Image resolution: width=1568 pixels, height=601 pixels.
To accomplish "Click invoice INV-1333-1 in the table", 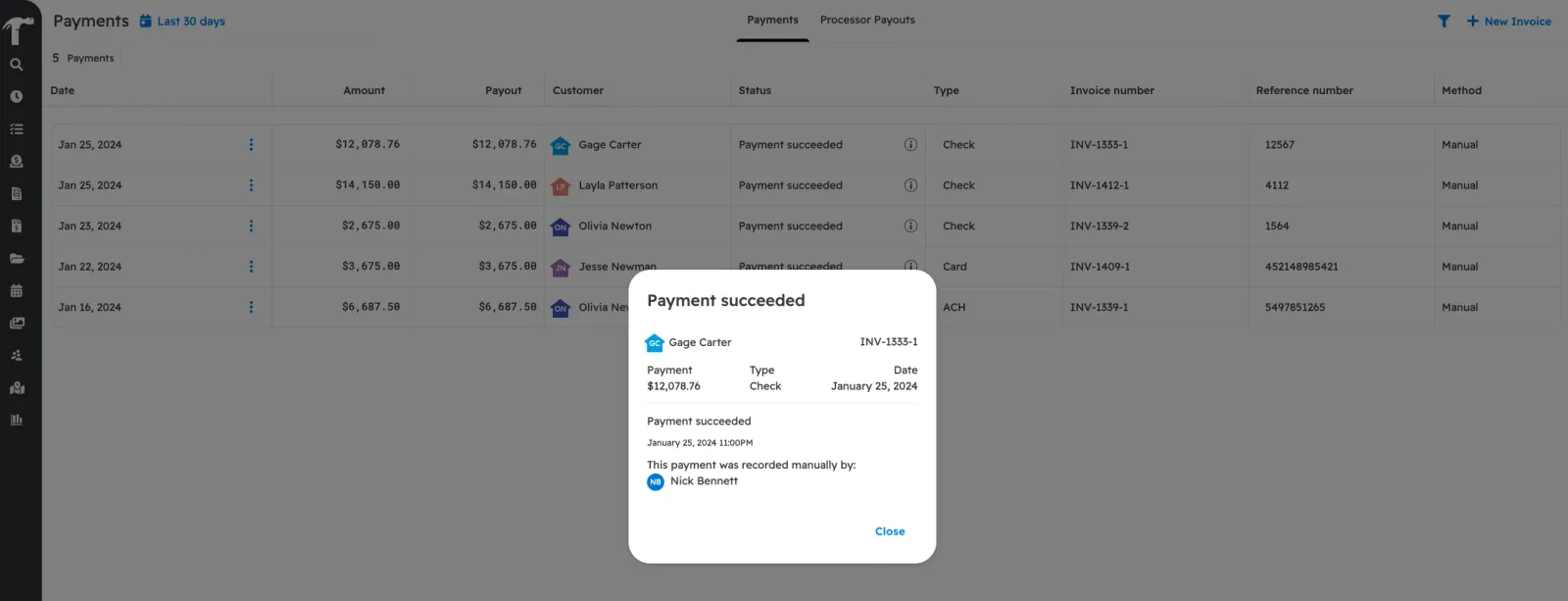I will [x=1099, y=144].
